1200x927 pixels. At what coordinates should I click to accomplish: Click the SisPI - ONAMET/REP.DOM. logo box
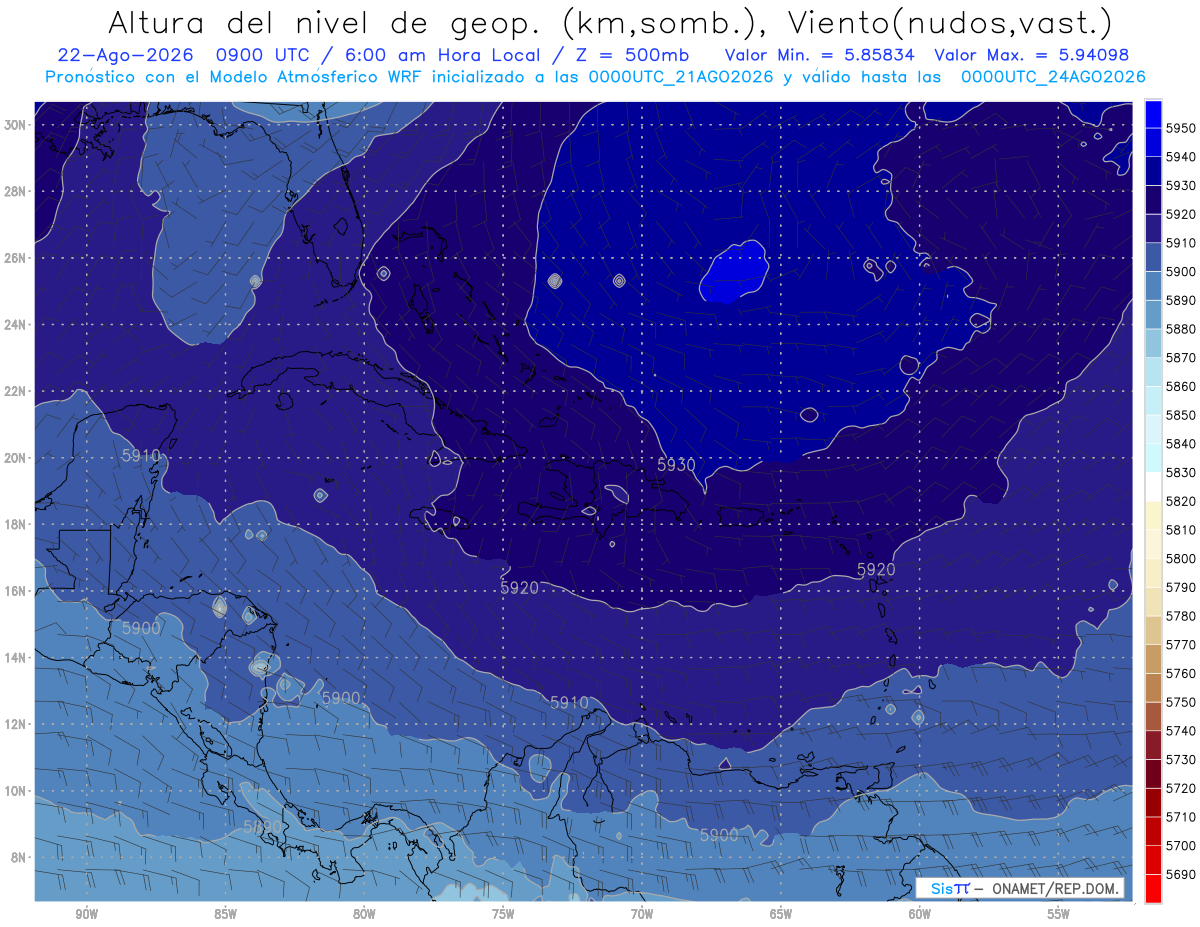(1019, 888)
